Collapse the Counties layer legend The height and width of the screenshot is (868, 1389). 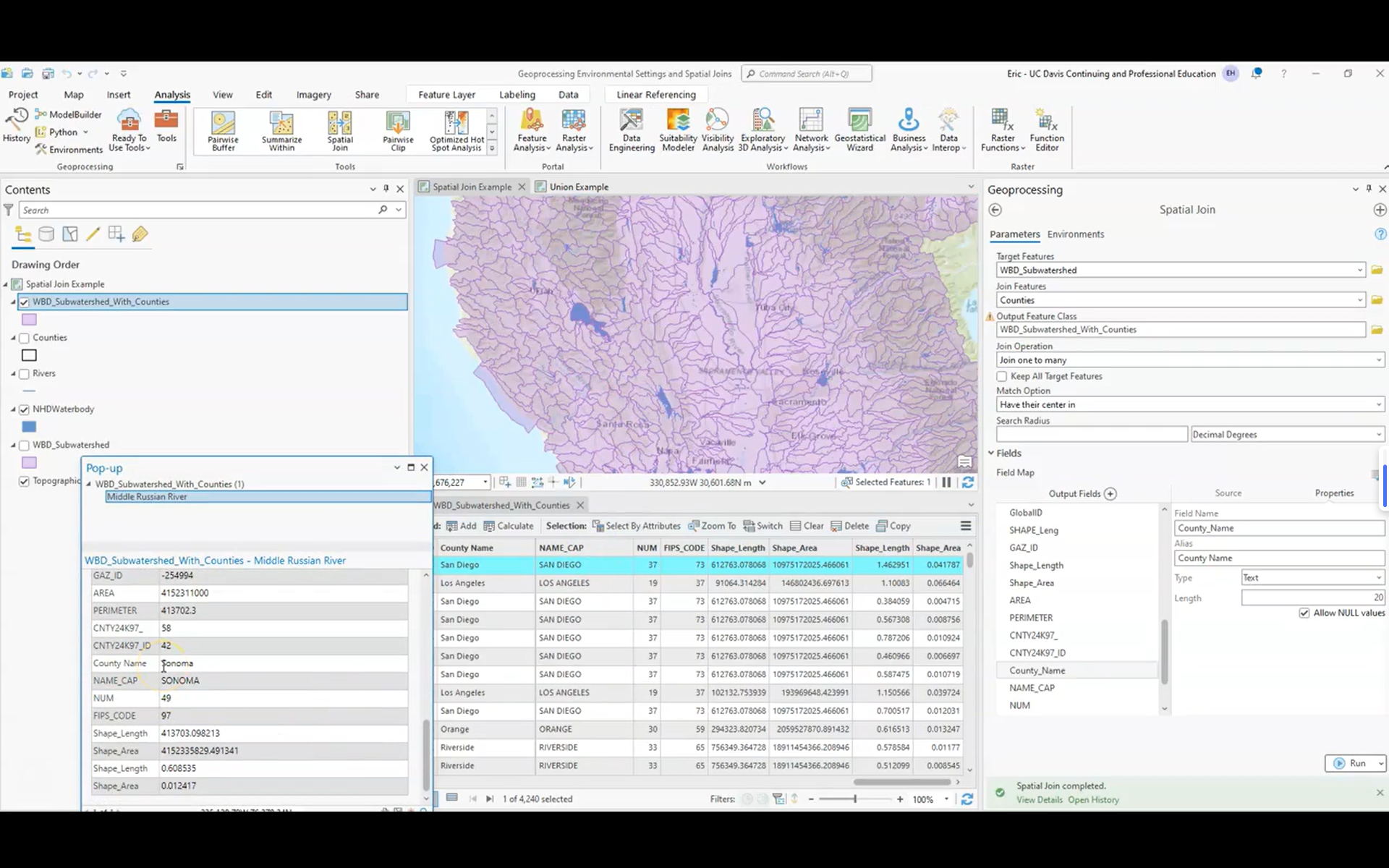13,338
